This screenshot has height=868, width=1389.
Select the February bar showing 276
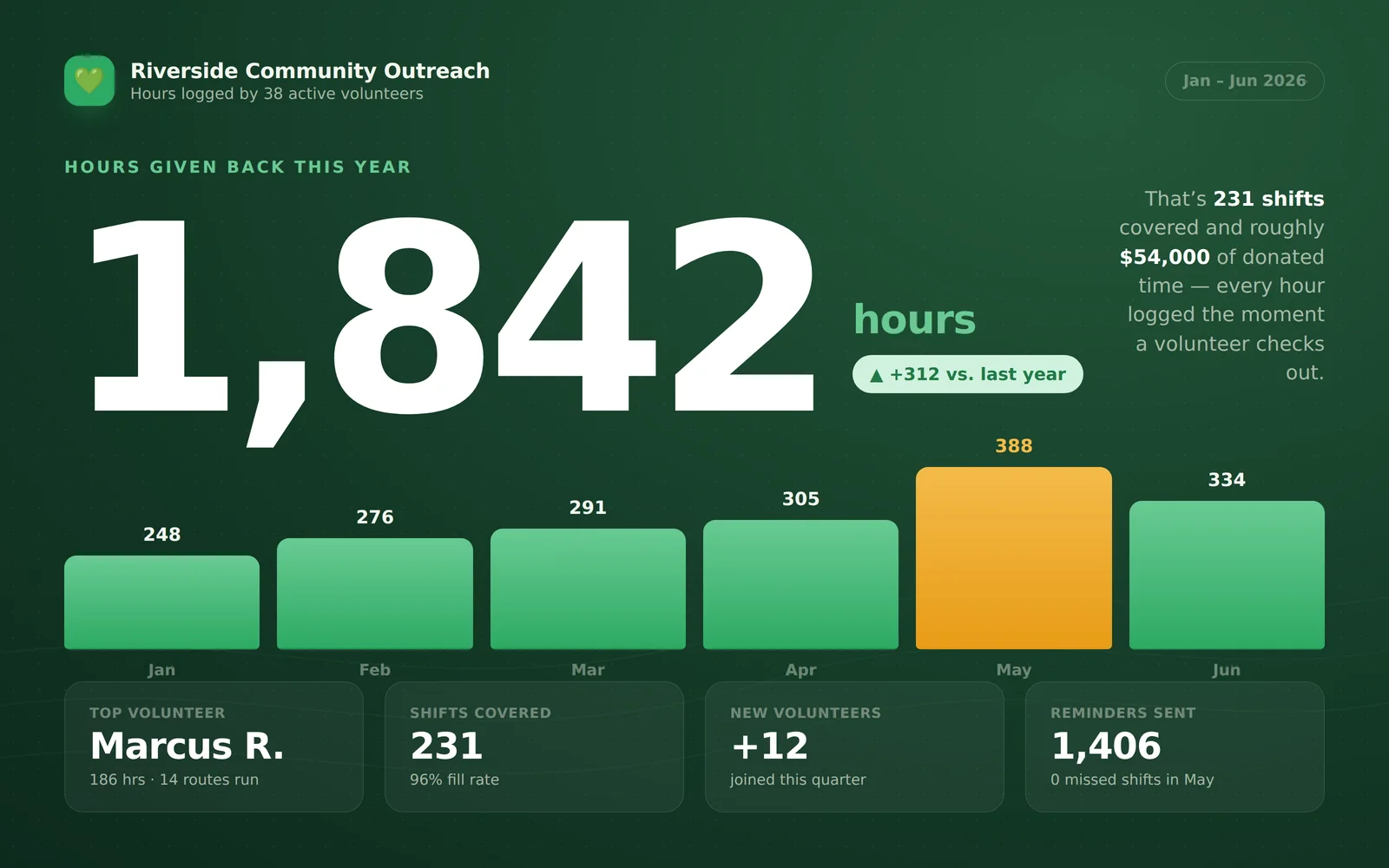[x=375, y=594]
